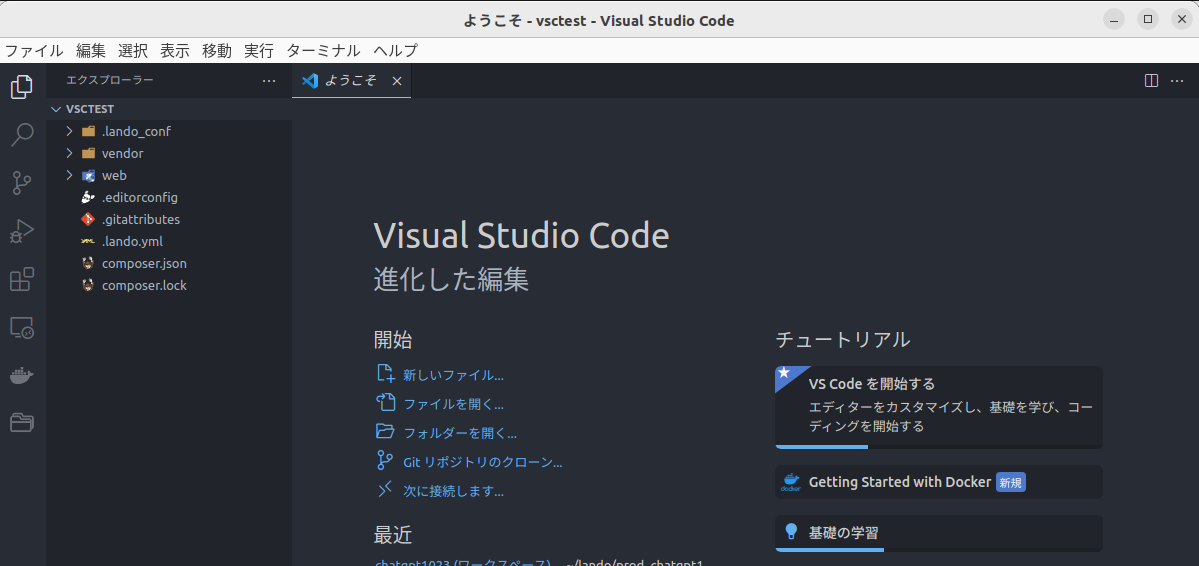The width and height of the screenshot is (1199, 566).
Task: Click the git branch icon beside Git リポジトリのクローン
Action: [x=385, y=460]
